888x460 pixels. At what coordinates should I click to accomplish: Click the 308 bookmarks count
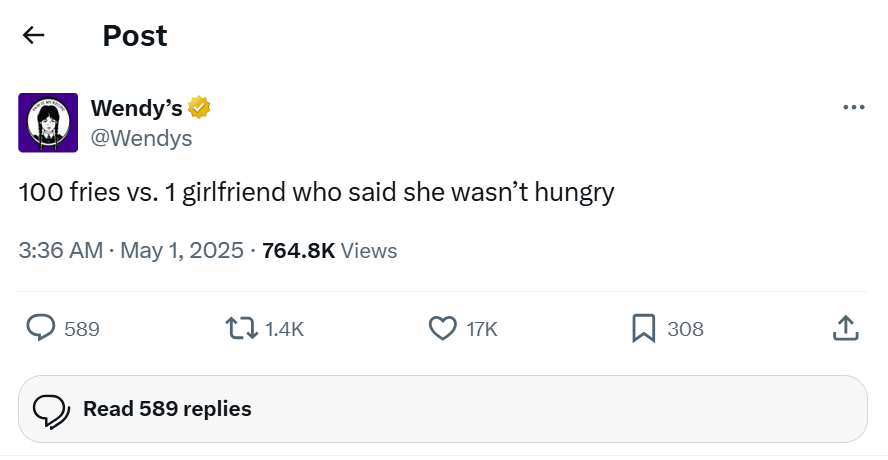tap(685, 329)
